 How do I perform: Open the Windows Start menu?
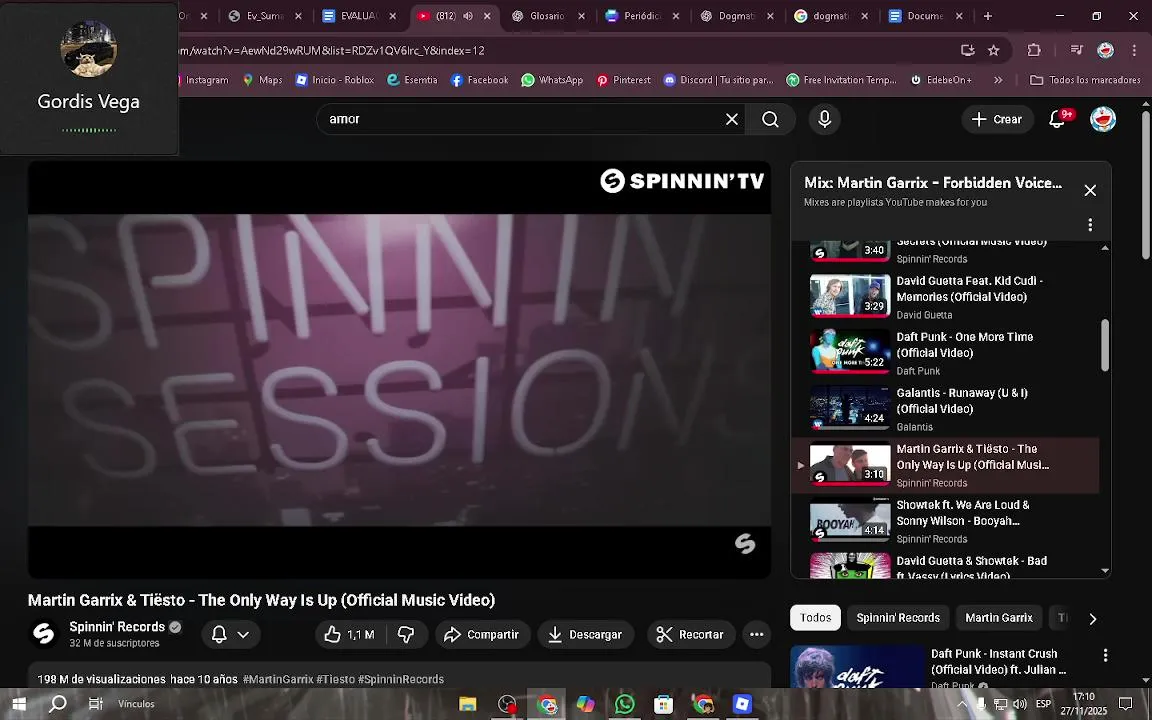[19, 704]
